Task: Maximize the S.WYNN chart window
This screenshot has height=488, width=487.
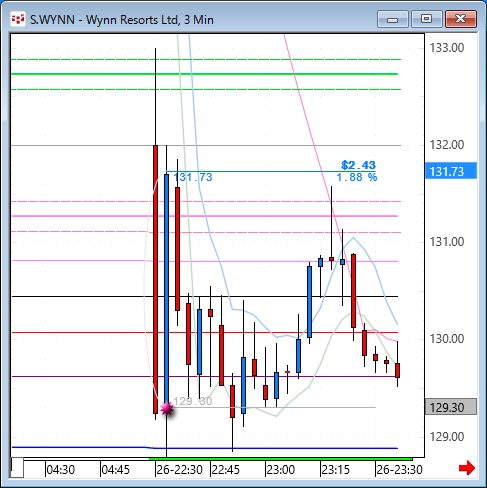Action: 426,19
